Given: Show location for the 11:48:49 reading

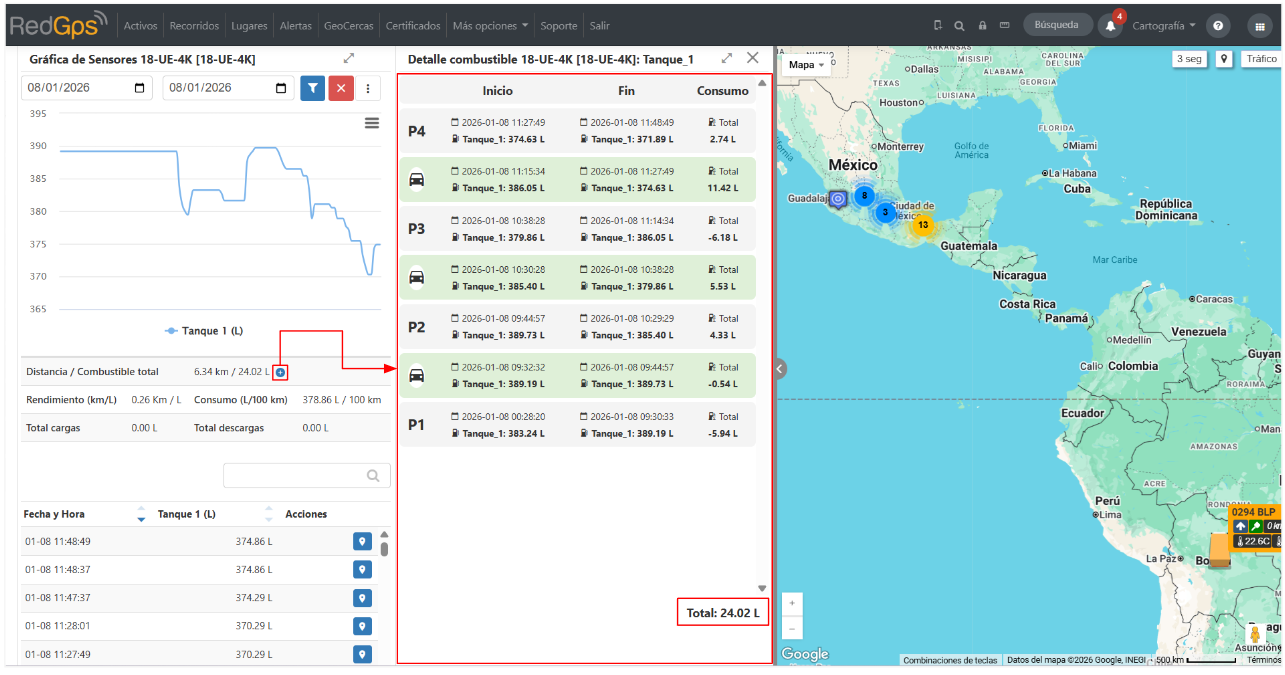Looking at the screenshot, I should click(362, 542).
